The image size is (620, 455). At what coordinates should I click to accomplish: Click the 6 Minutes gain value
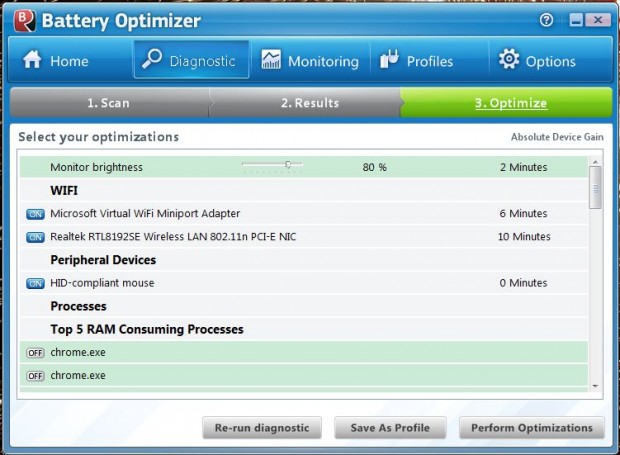pyautogui.click(x=524, y=213)
